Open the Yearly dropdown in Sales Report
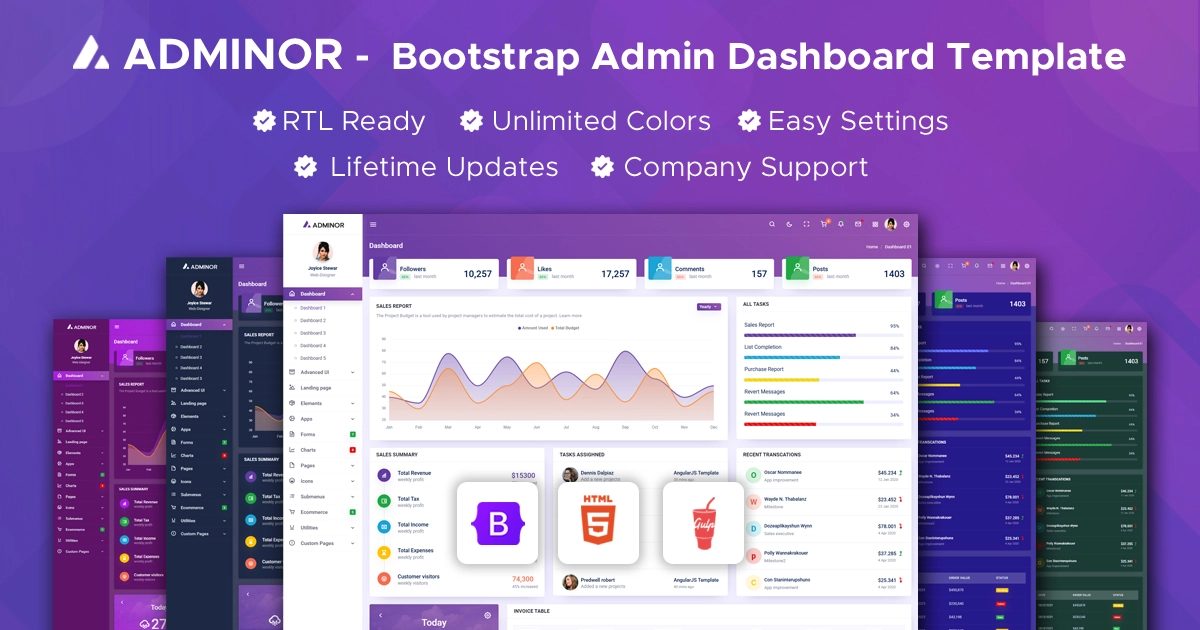1200x630 pixels. point(709,307)
